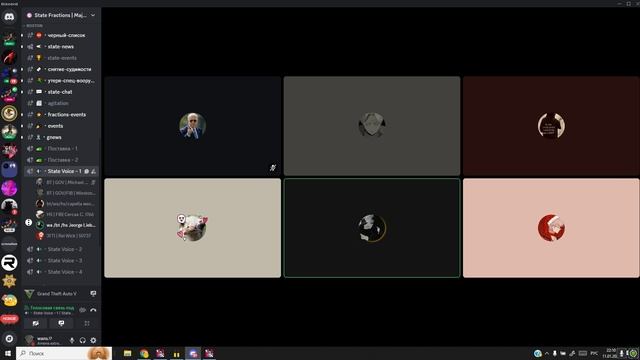Viewport: 640px width, 360px height.
Task: Show hidden system tray icons
Action: (x=547, y=353)
